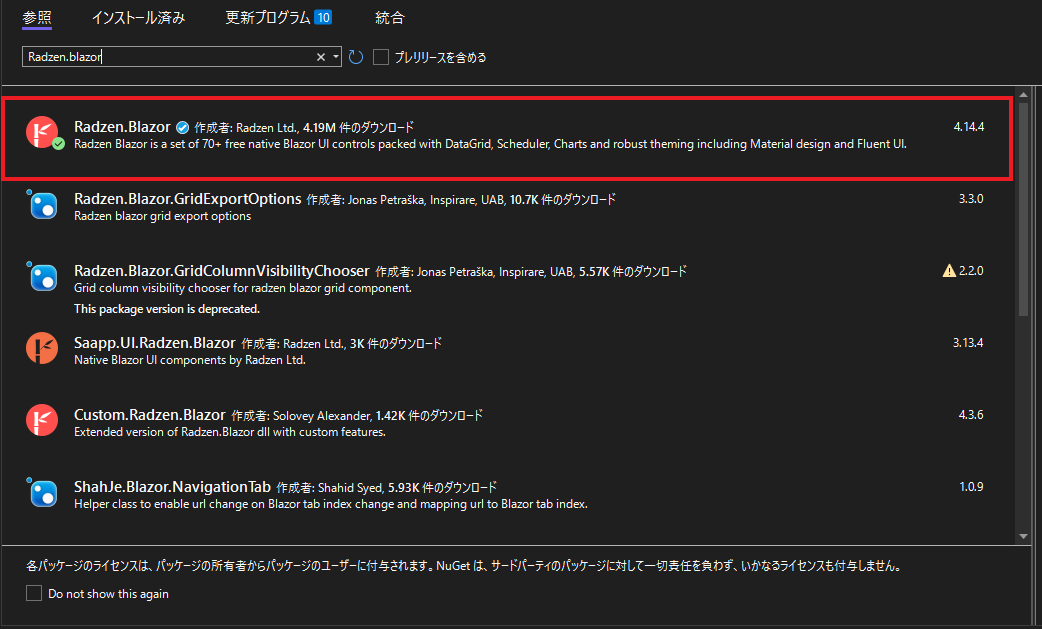Image resolution: width=1042 pixels, height=629 pixels.
Task: Clear the search field using the X button
Action: pyautogui.click(x=322, y=57)
